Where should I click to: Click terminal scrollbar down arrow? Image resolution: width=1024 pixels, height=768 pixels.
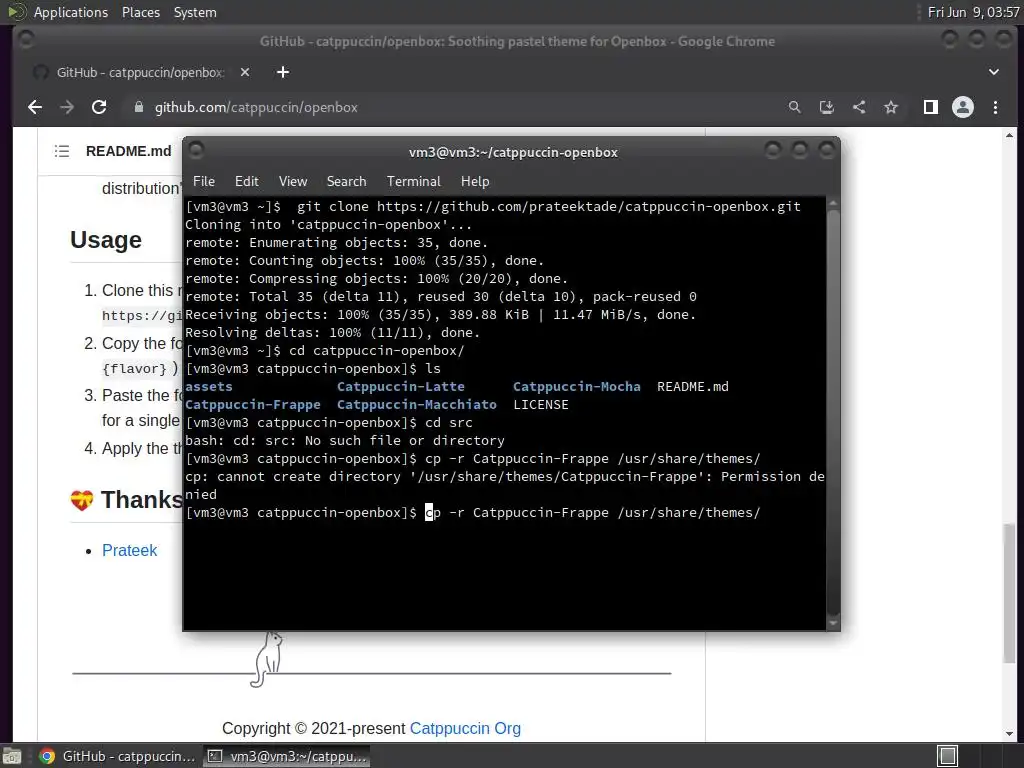point(833,624)
